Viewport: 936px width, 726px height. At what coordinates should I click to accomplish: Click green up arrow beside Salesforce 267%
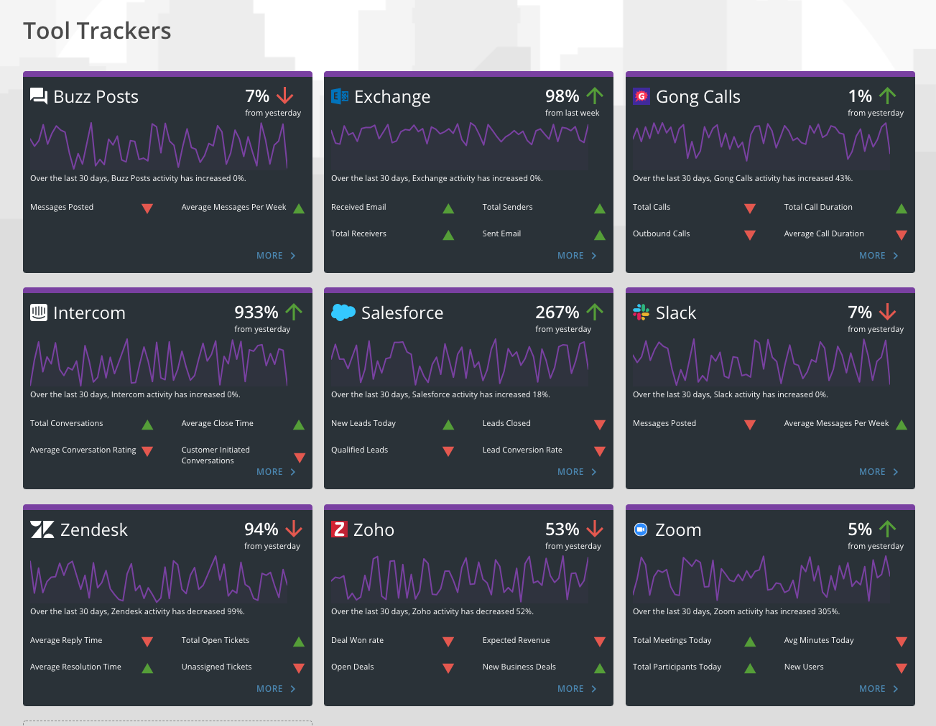coord(595,312)
